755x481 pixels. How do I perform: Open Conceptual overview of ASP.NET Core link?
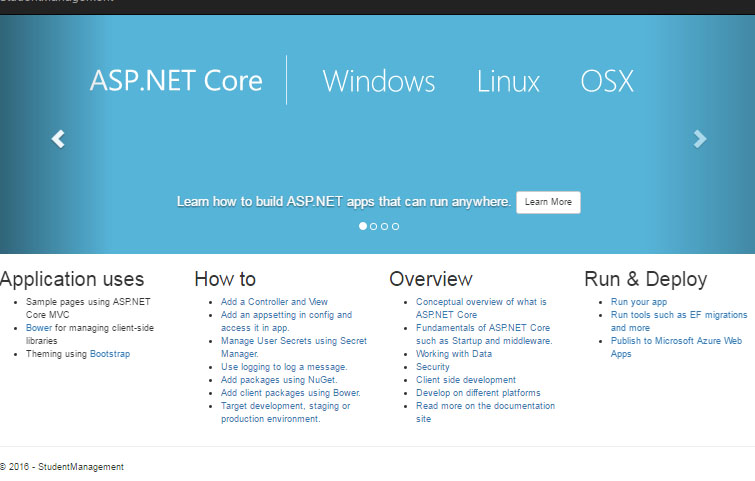tap(481, 308)
